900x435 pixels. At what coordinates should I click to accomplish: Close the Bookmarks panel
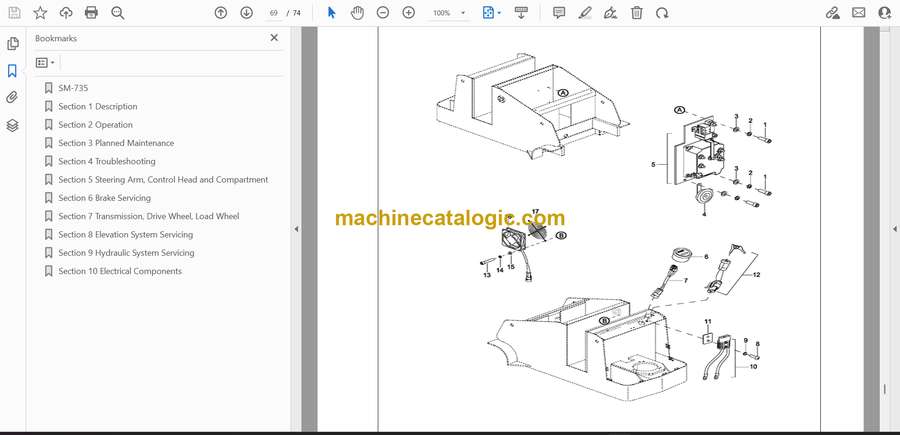click(x=274, y=38)
